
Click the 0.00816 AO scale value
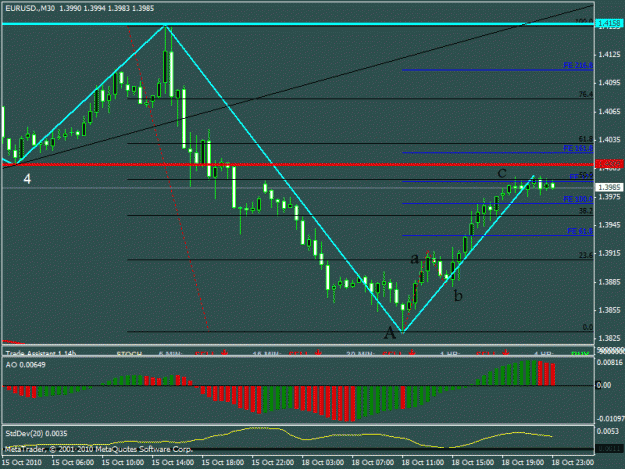[609, 362]
